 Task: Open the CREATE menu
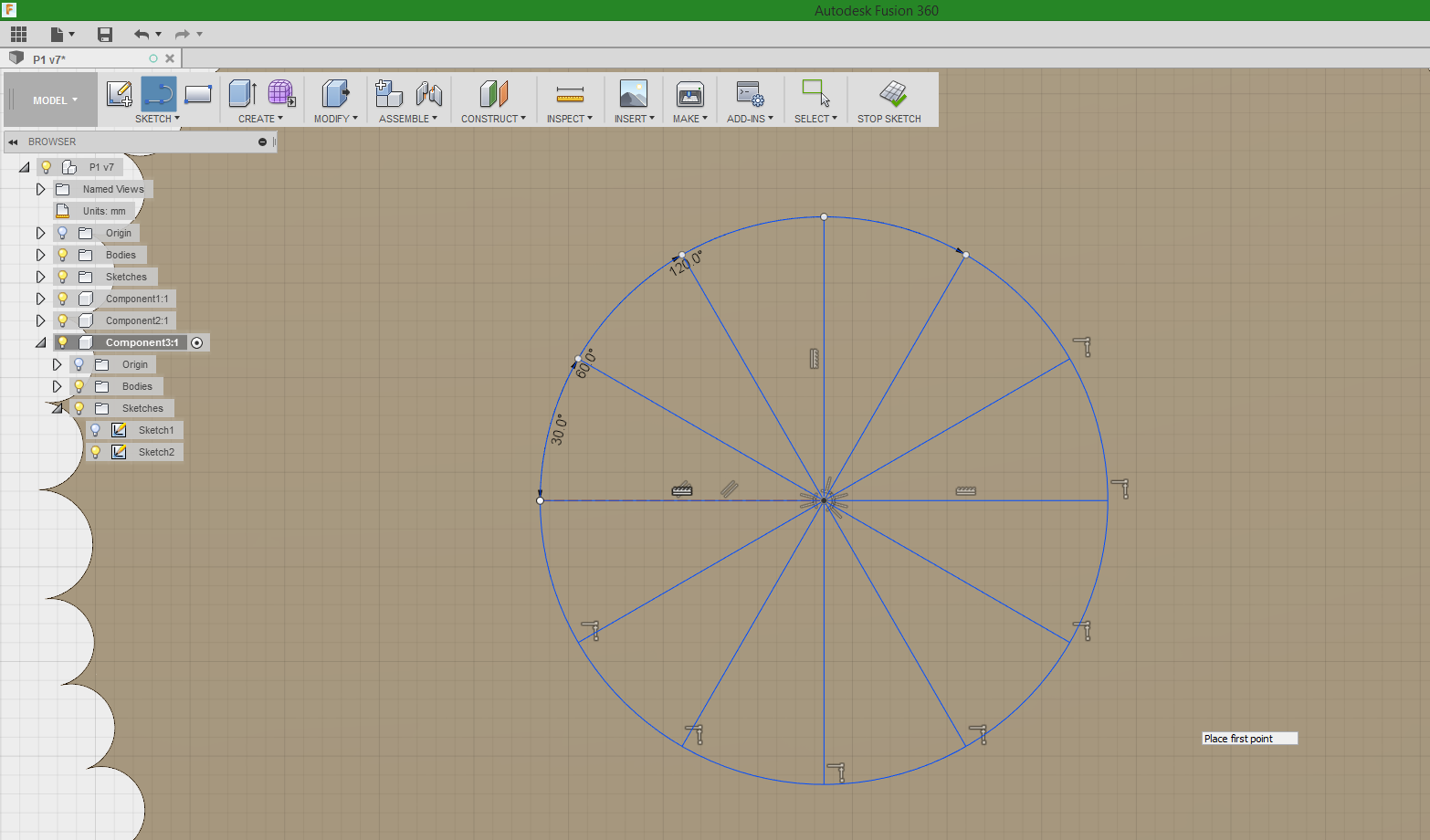click(x=260, y=119)
